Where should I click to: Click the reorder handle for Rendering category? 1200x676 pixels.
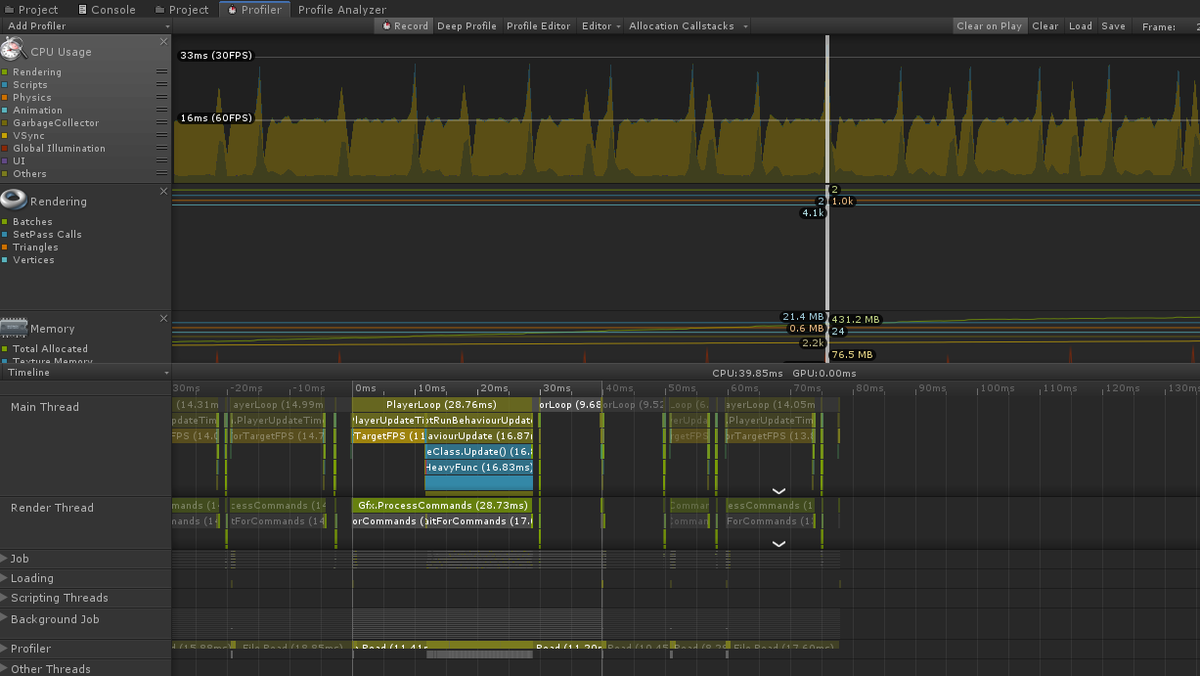(x=161, y=72)
